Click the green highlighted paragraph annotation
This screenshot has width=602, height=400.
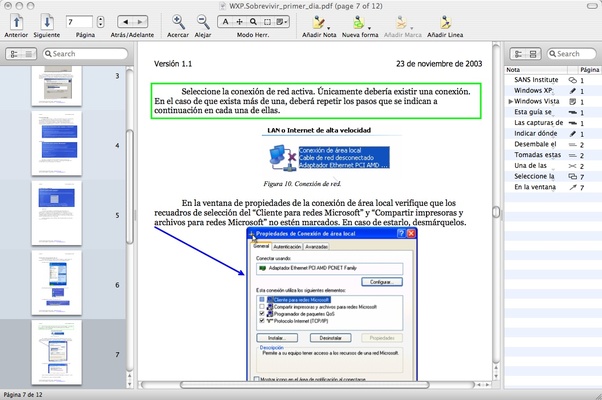[316, 101]
